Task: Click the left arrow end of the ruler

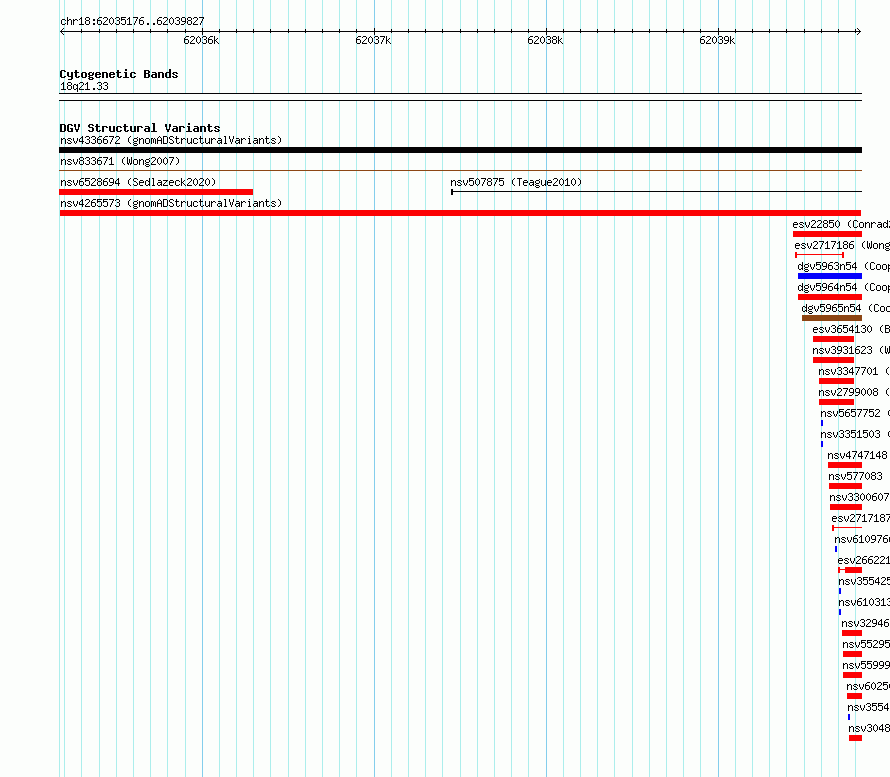Action: click(62, 31)
